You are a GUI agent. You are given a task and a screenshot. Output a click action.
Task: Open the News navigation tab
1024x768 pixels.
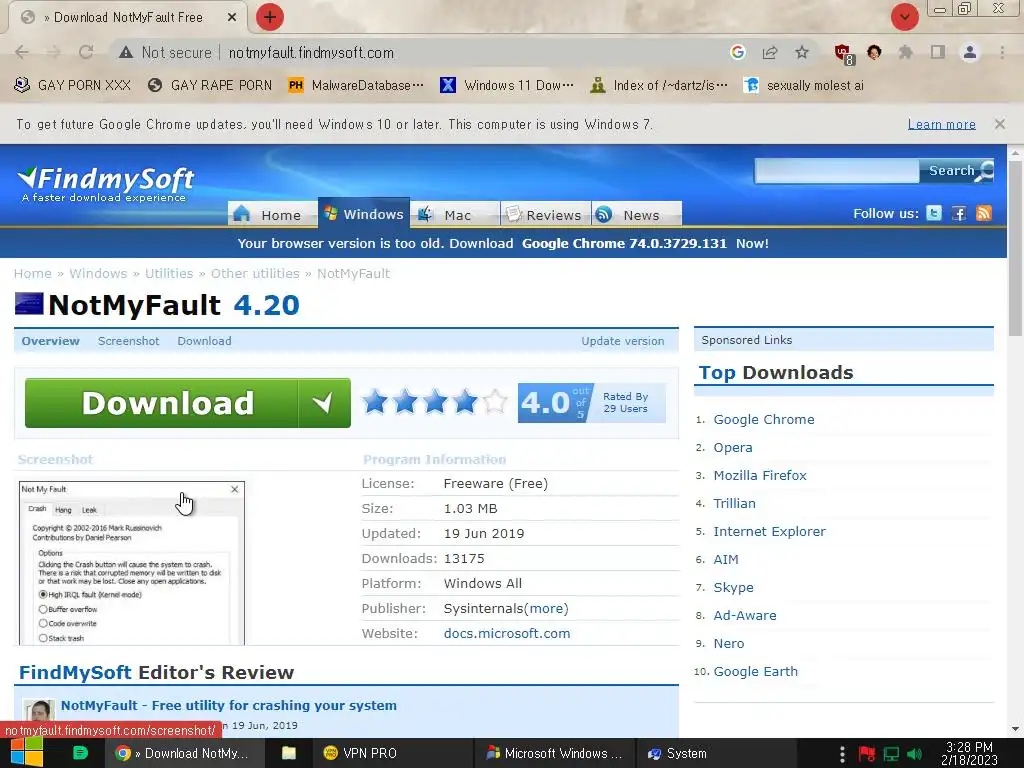(637, 215)
